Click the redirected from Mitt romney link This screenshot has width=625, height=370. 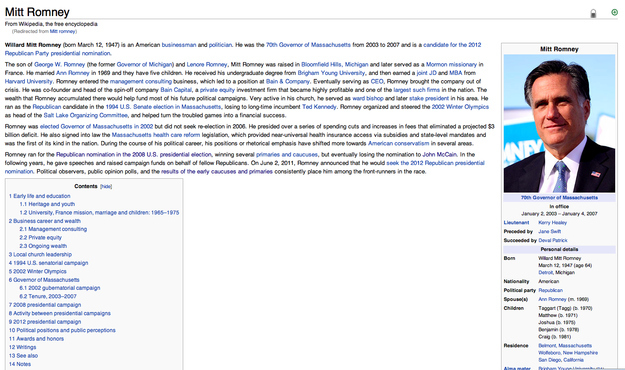click(63, 31)
